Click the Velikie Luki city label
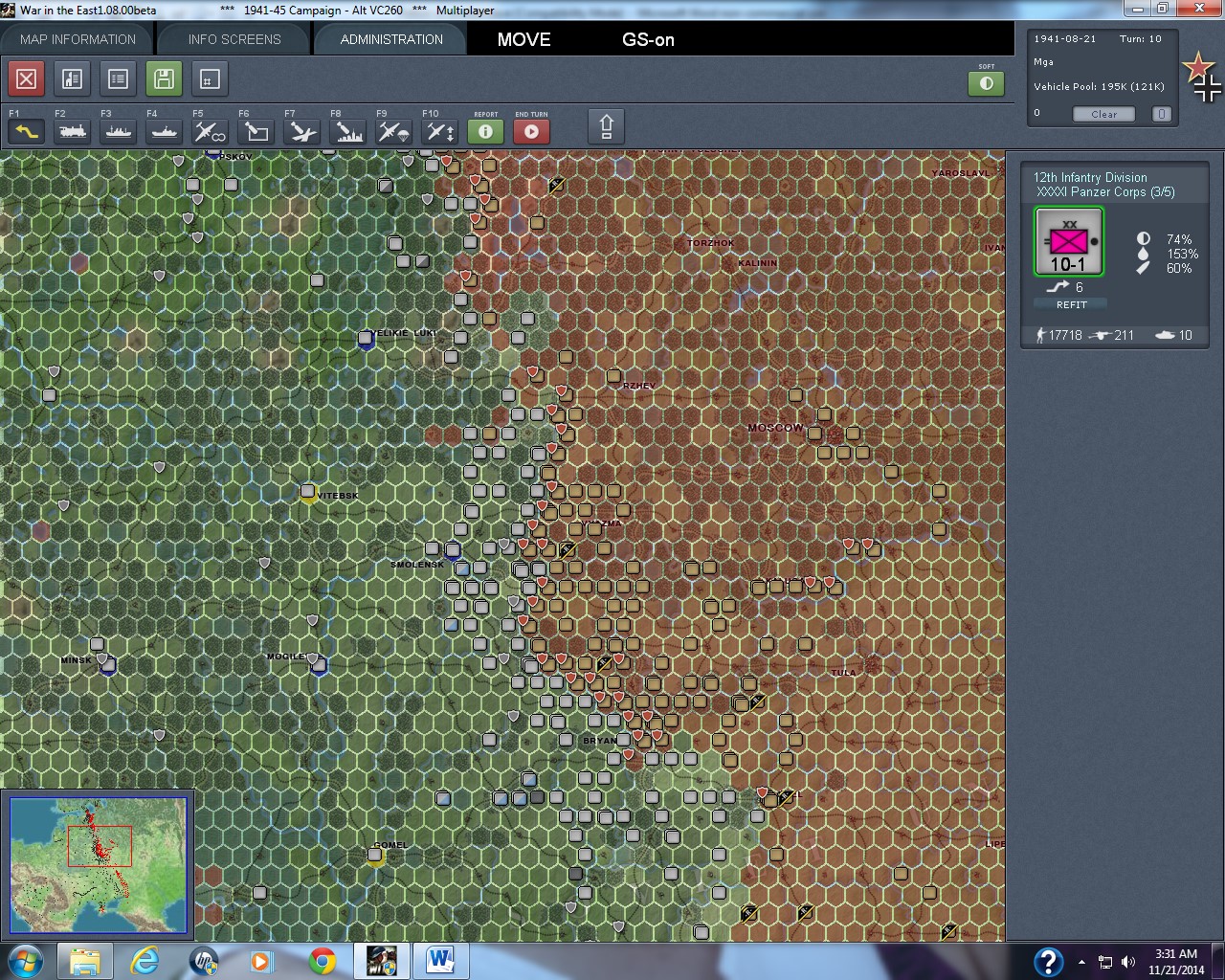Viewport: 1225px width, 980px height. pyautogui.click(x=403, y=333)
